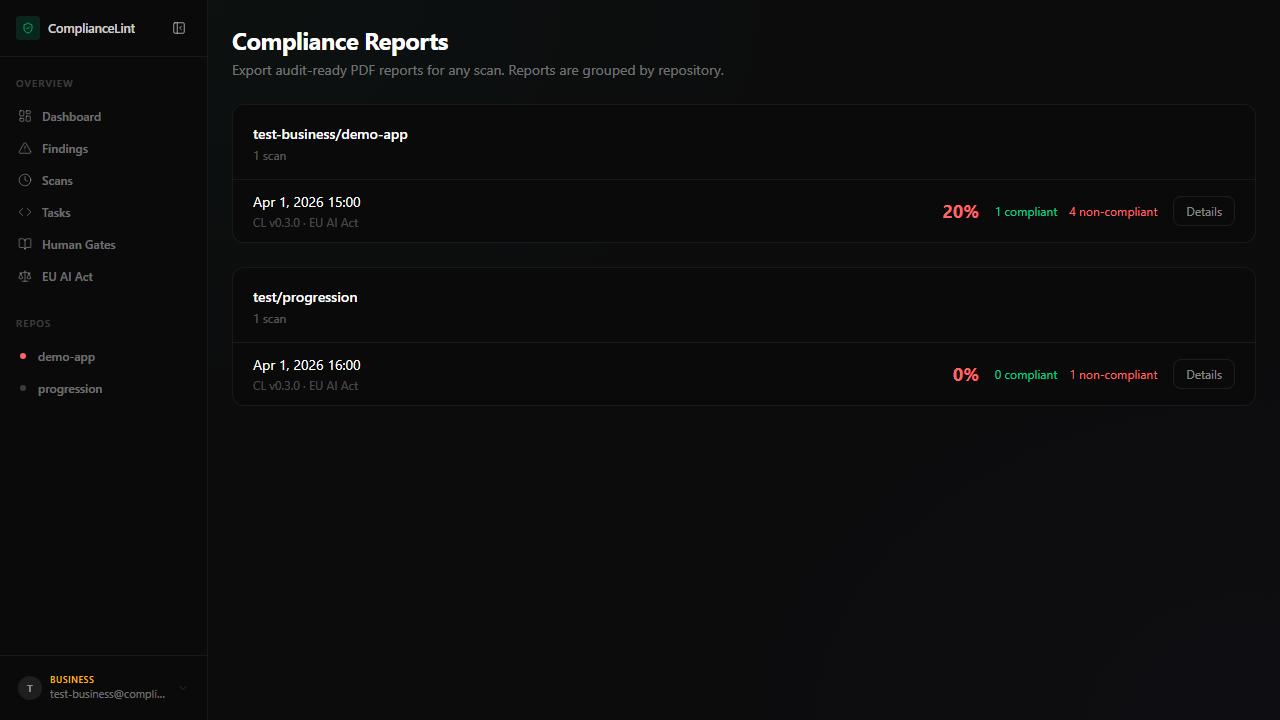This screenshot has width=1280, height=720.
Task: Expand the test-business/demo-app report group header
Action: [x=743, y=143]
